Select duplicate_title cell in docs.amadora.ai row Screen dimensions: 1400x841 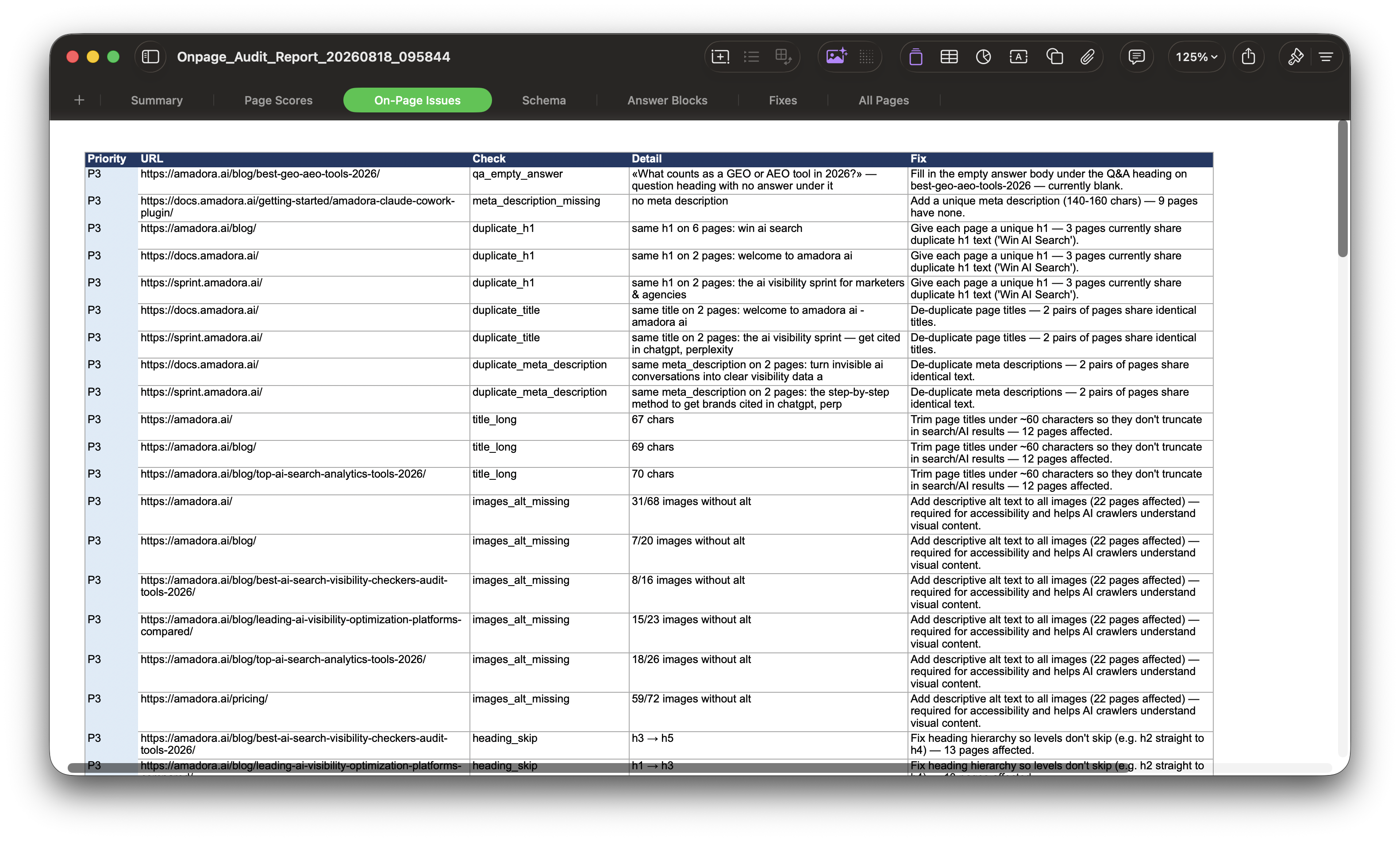(549, 317)
